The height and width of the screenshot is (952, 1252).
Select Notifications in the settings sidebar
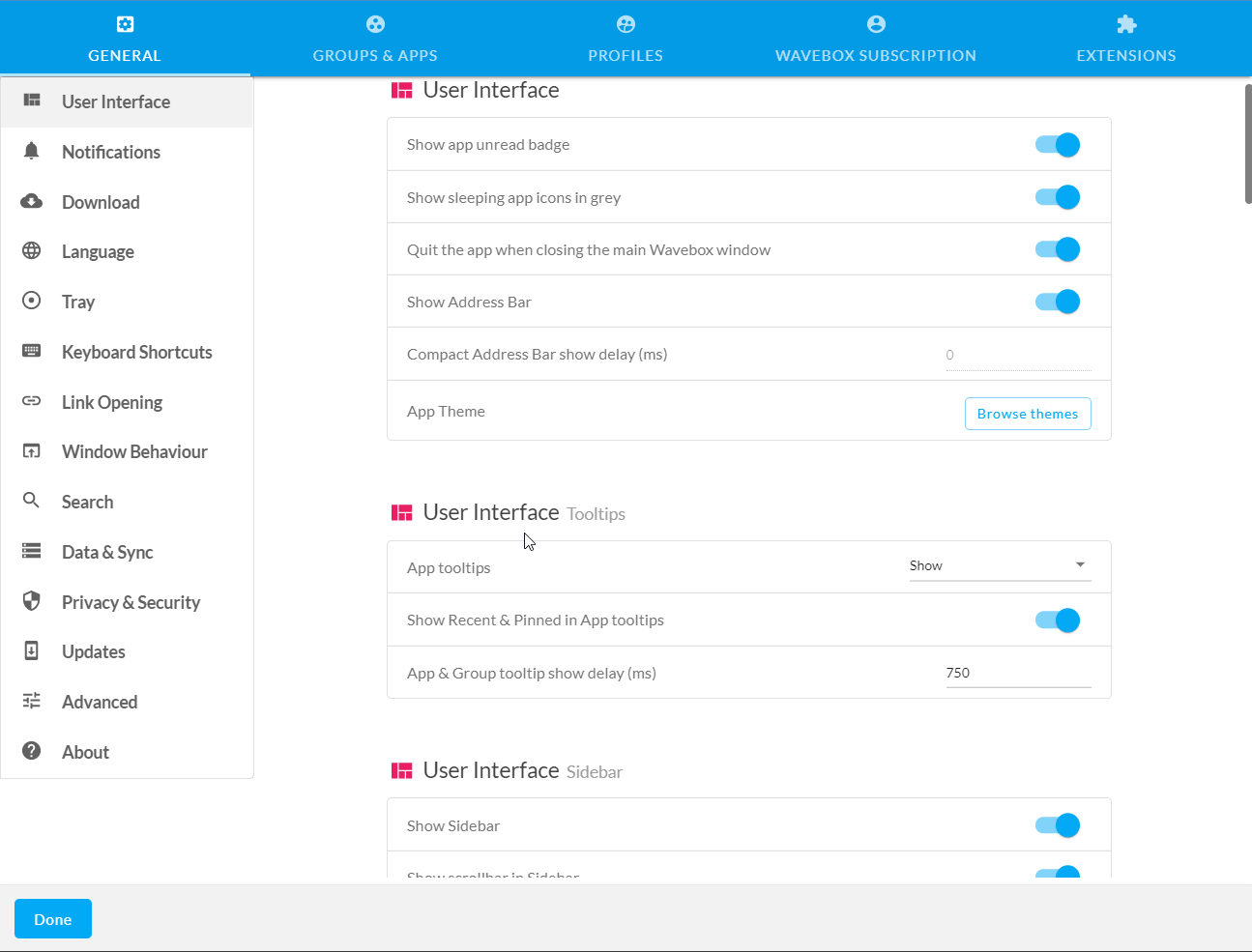(127, 152)
